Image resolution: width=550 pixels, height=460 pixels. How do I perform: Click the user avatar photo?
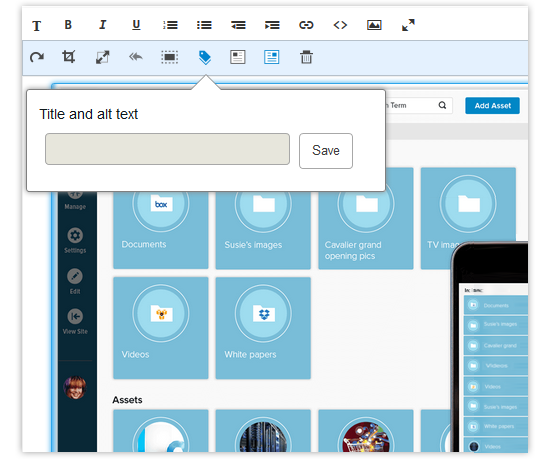coord(75,387)
